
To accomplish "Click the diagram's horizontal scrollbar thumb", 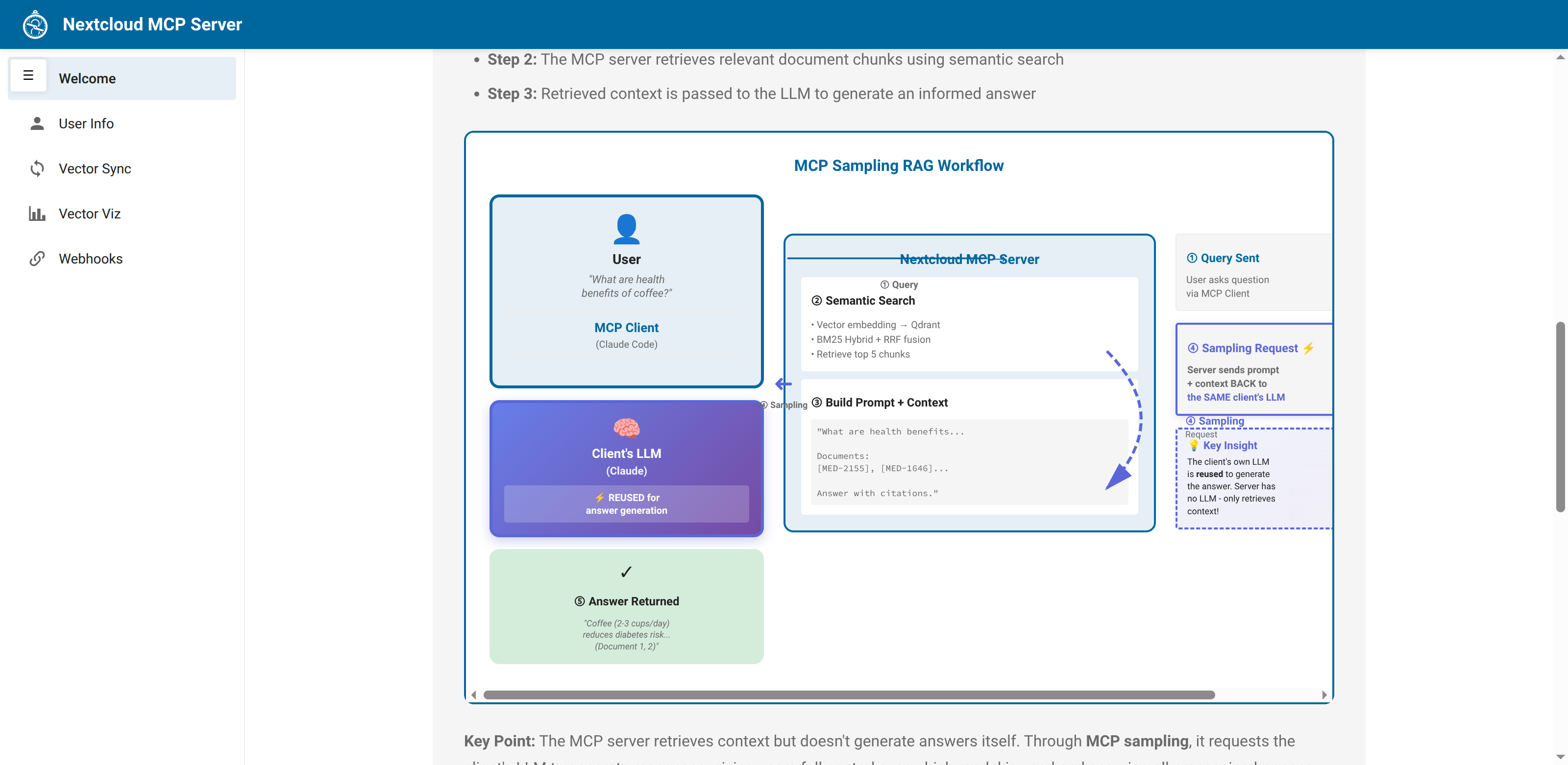I will pos(849,695).
